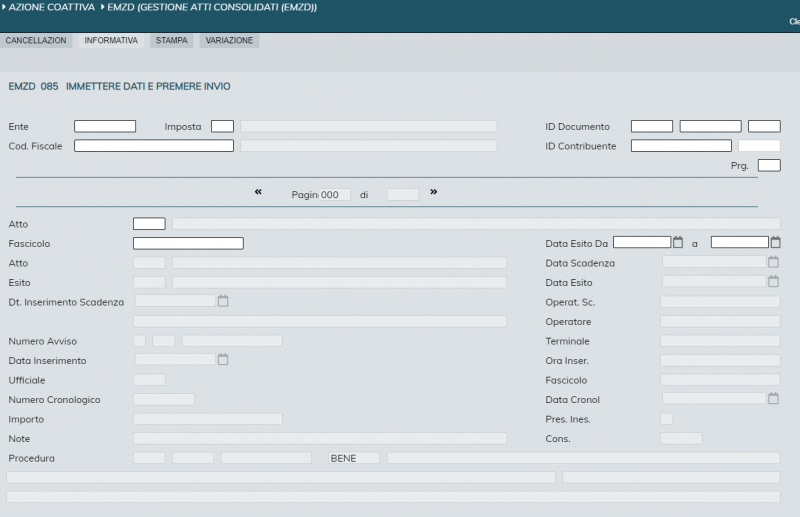Toggle the Pres. Ines. checkbox
Screen dimensions: 800x517
pyautogui.click(x=666, y=419)
